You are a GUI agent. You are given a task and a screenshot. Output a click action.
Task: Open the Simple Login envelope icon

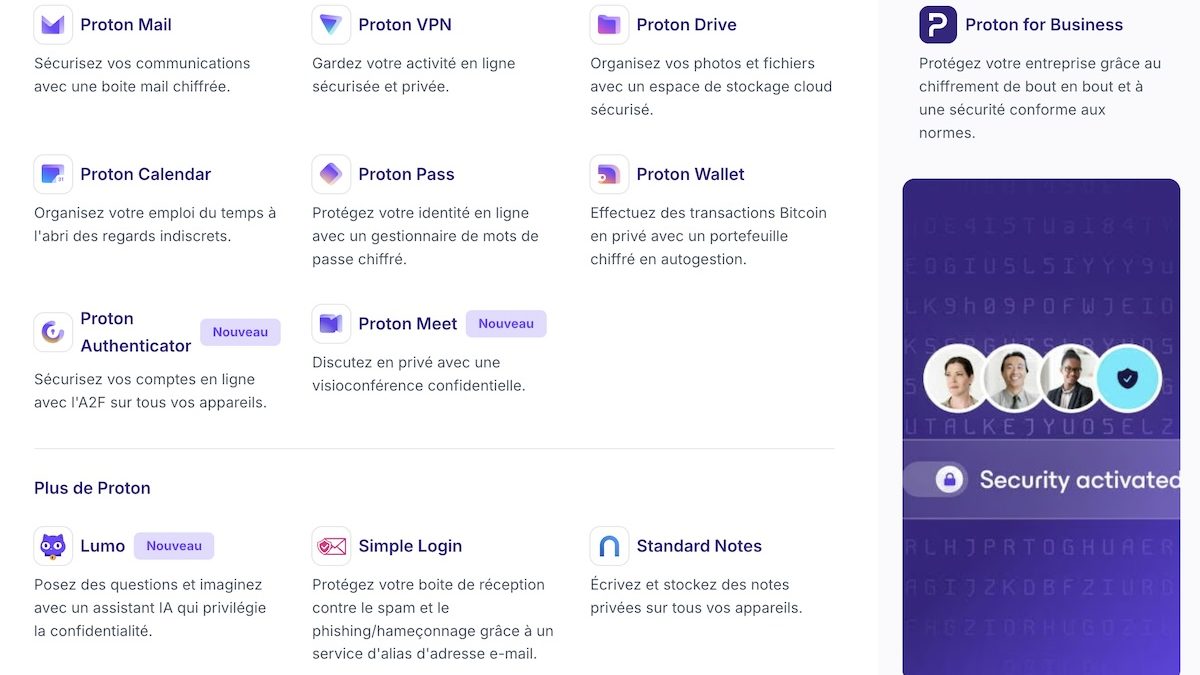[331, 546]
